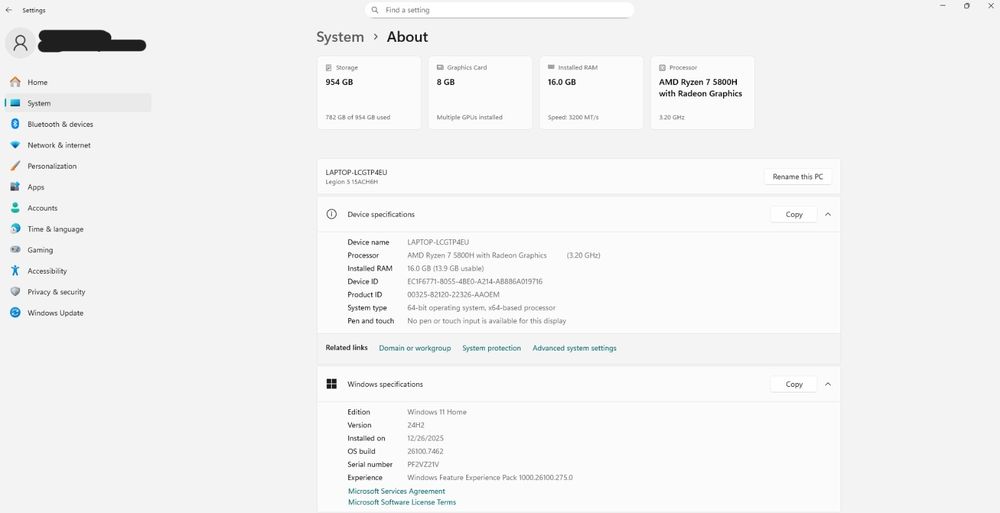1000x513 pixels.
Task: Click the Device ID value text
Action: point(475,281)
